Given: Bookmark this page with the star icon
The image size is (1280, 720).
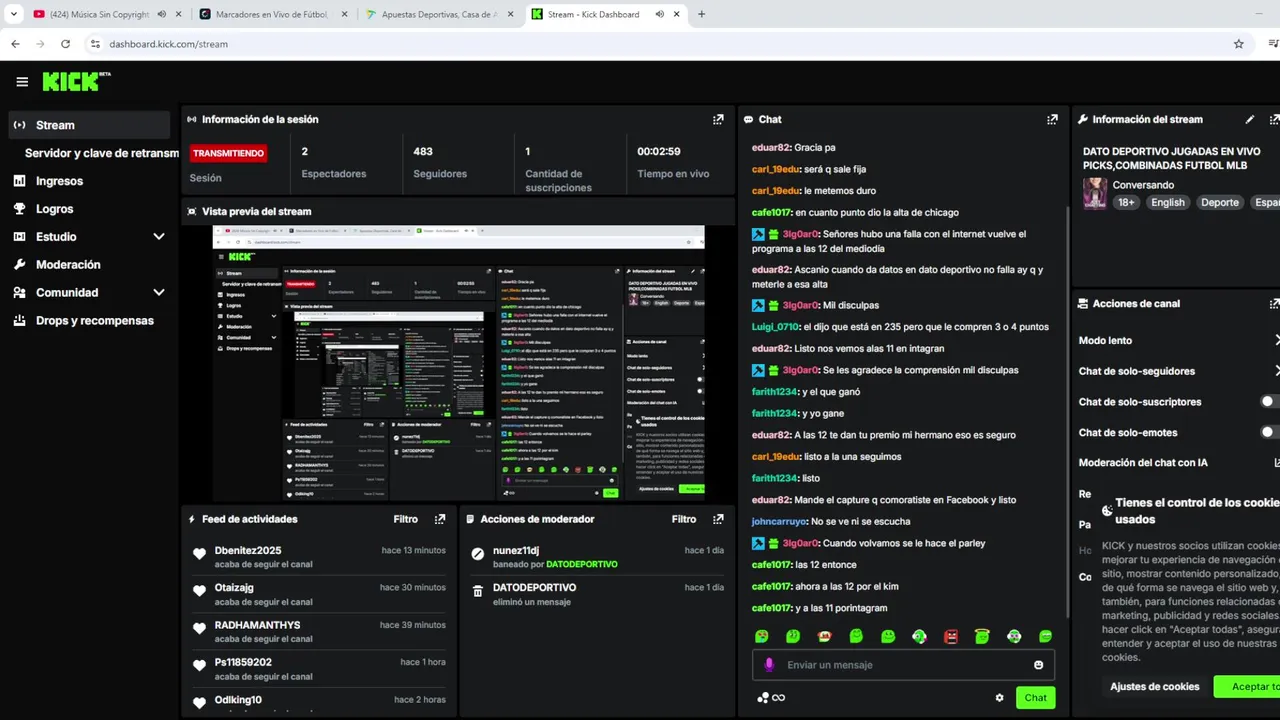Looking at the screenshot, I should [x=1239, y=44].
